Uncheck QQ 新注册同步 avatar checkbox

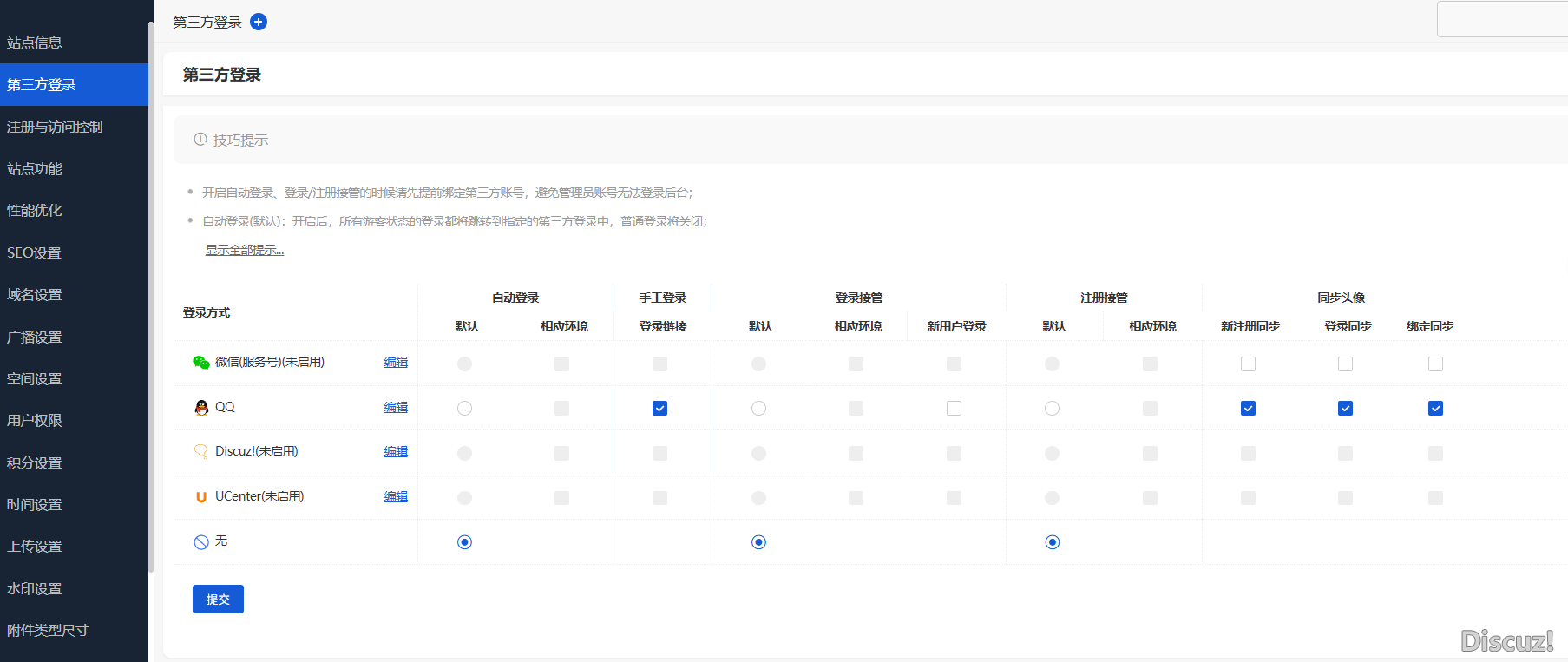click(x=1248, y=409)
